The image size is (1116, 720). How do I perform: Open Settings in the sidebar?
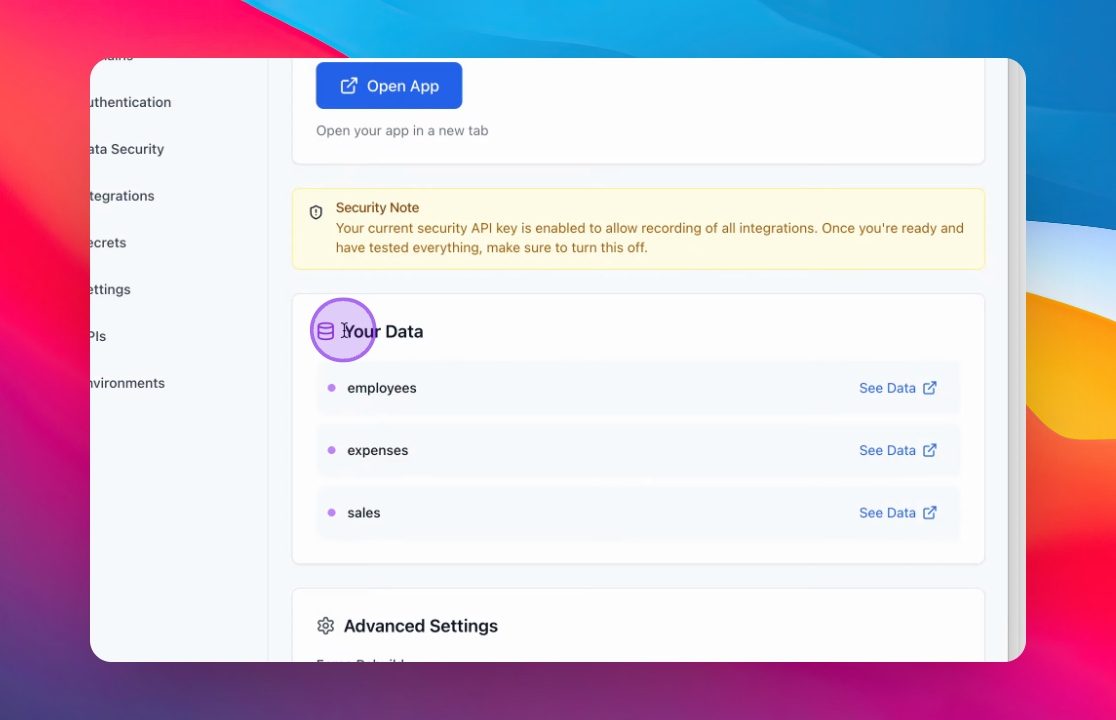110,290
